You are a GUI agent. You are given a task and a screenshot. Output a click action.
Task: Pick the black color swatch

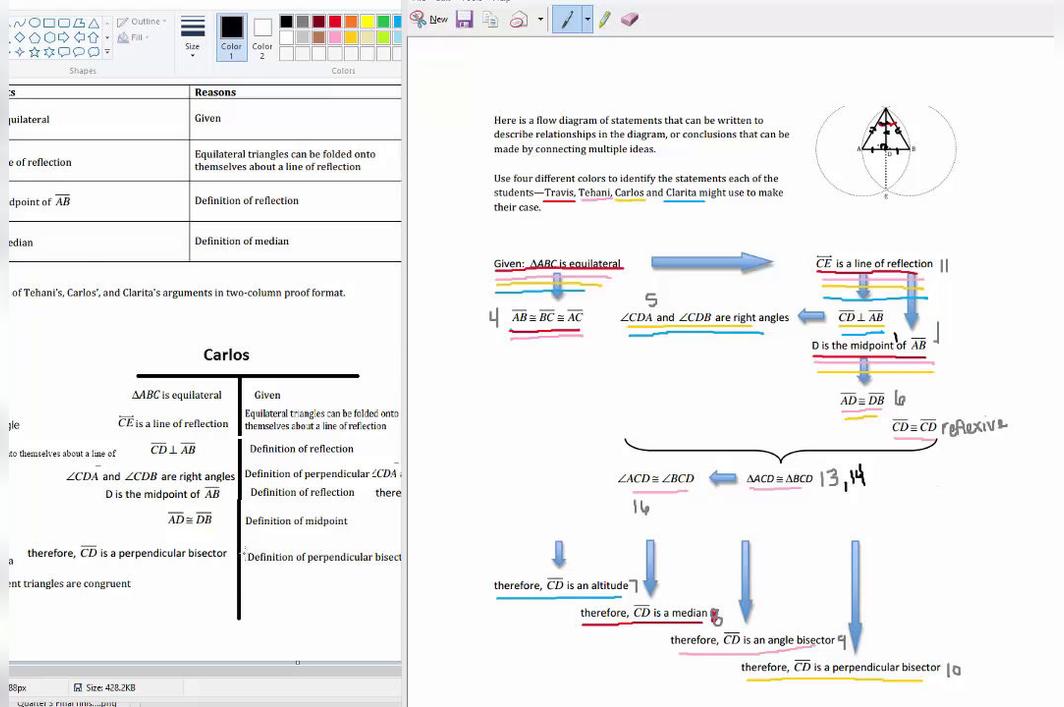point(286,22)
